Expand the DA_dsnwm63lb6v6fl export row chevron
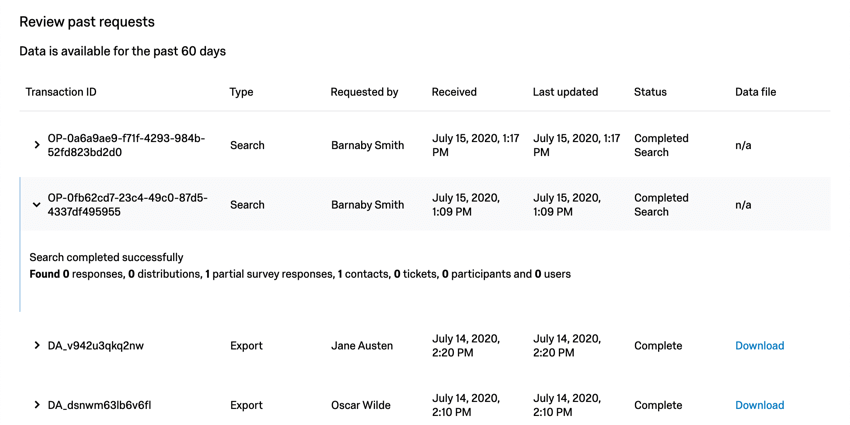Screen dimensions: 850x425 click(x=37, y=405)
